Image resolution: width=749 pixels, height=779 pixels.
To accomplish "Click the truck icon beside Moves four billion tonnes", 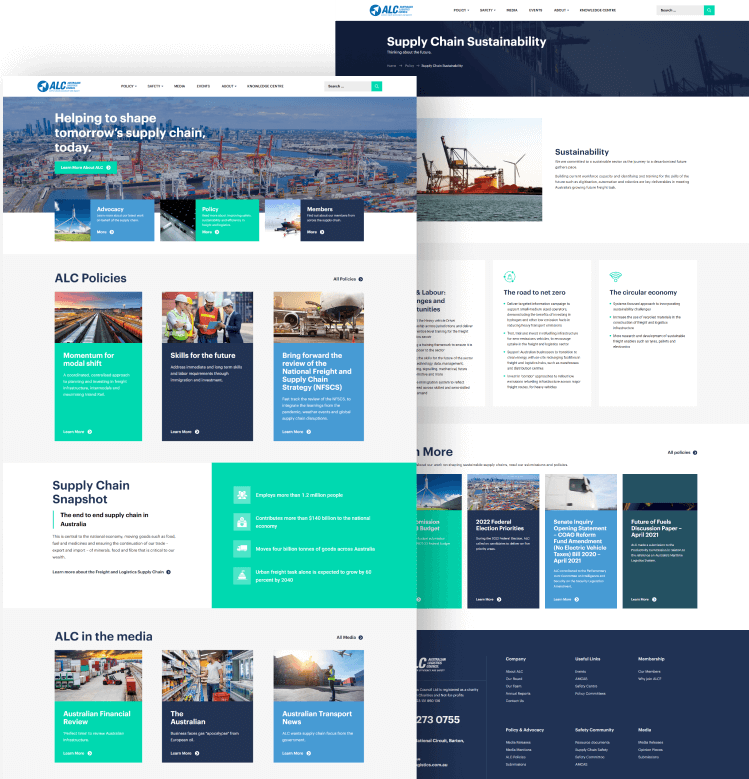I will (242, 548).
